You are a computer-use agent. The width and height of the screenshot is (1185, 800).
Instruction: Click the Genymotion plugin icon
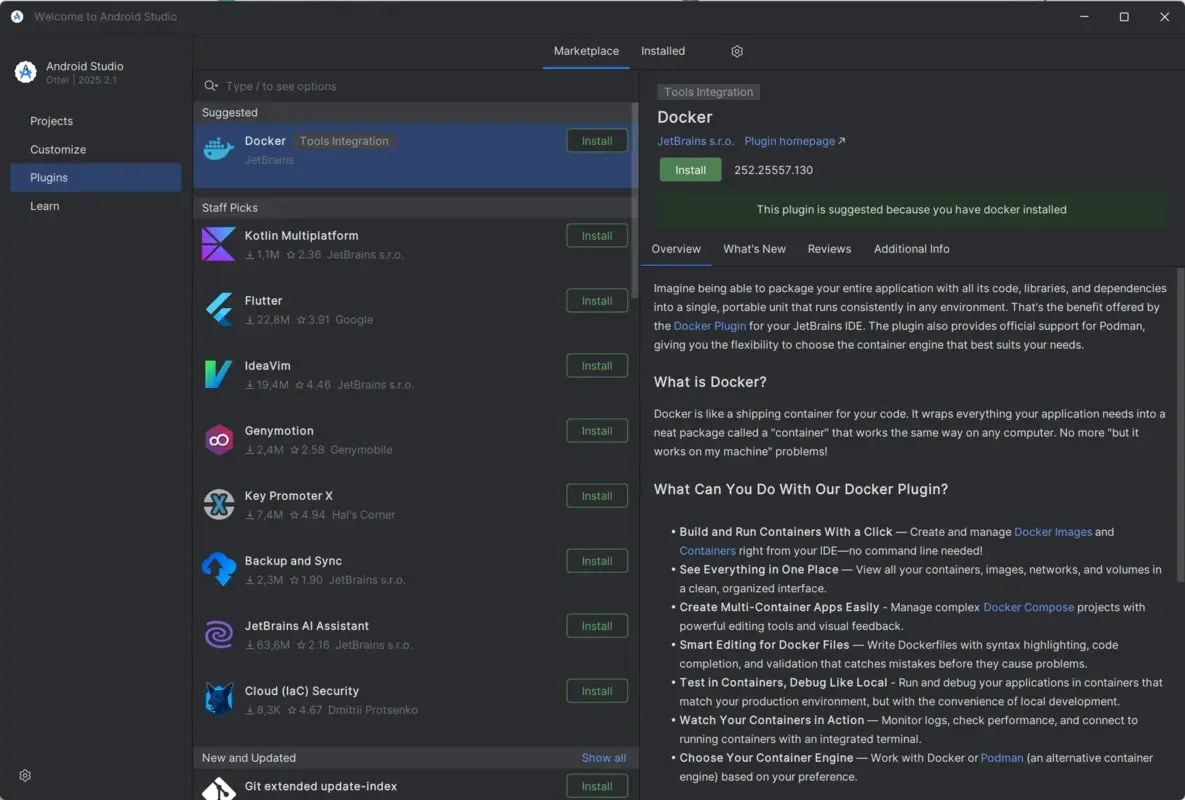click(218, 438)
